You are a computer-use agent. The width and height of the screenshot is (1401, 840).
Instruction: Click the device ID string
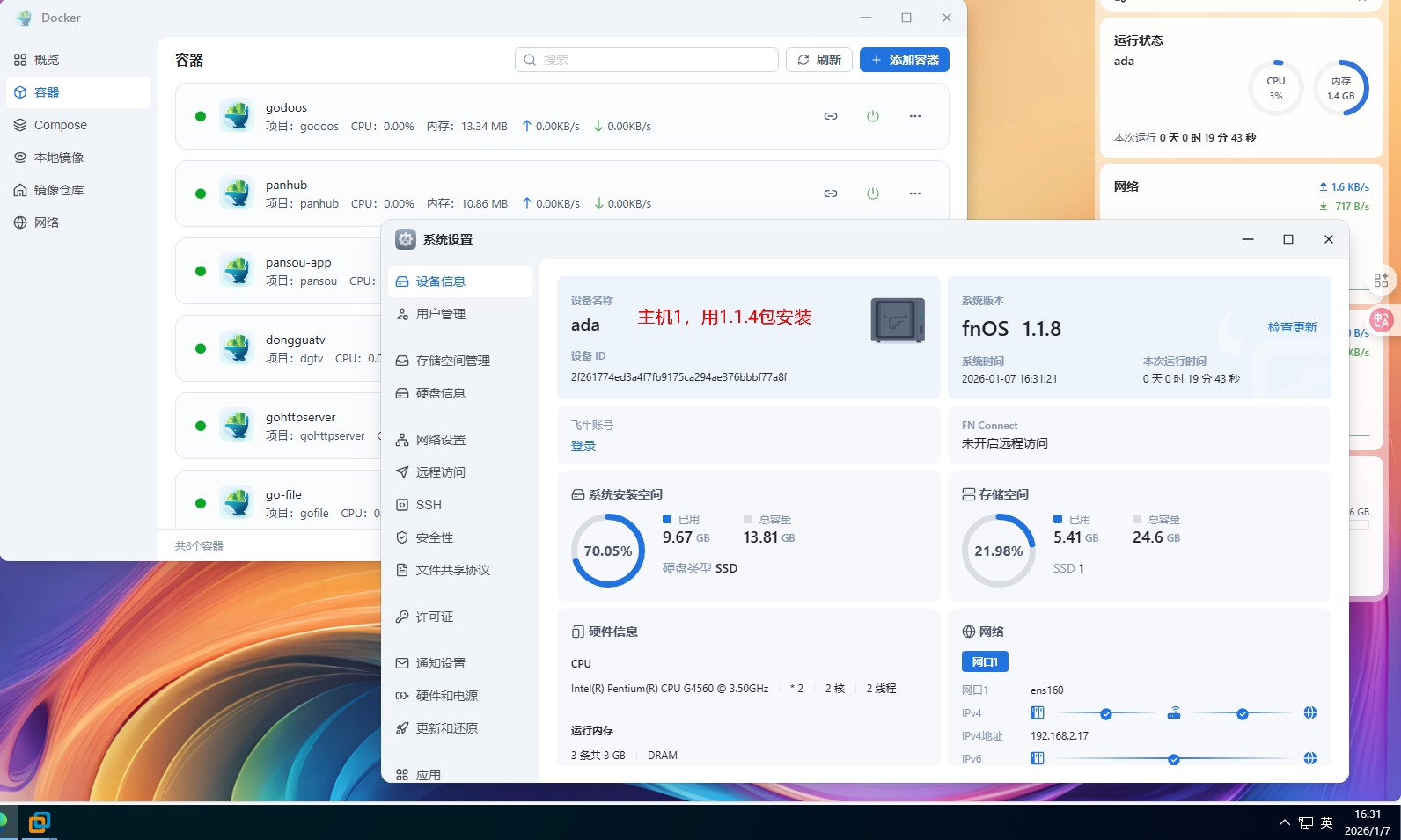[678, 377]
